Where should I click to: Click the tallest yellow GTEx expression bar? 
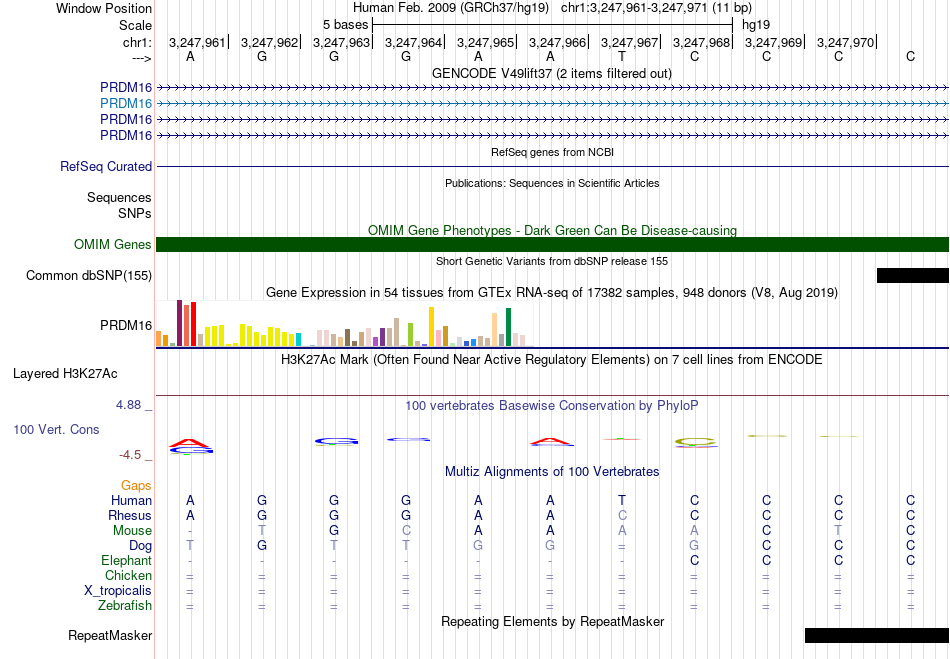[x=431, y=326]
